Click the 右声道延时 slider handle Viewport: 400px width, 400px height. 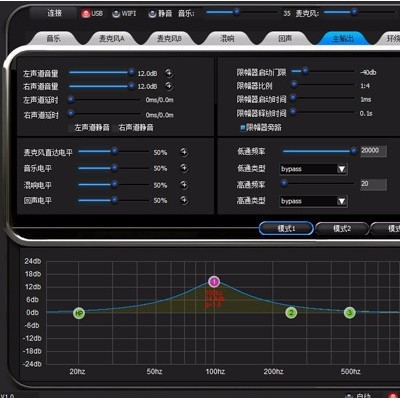(71, 114)
